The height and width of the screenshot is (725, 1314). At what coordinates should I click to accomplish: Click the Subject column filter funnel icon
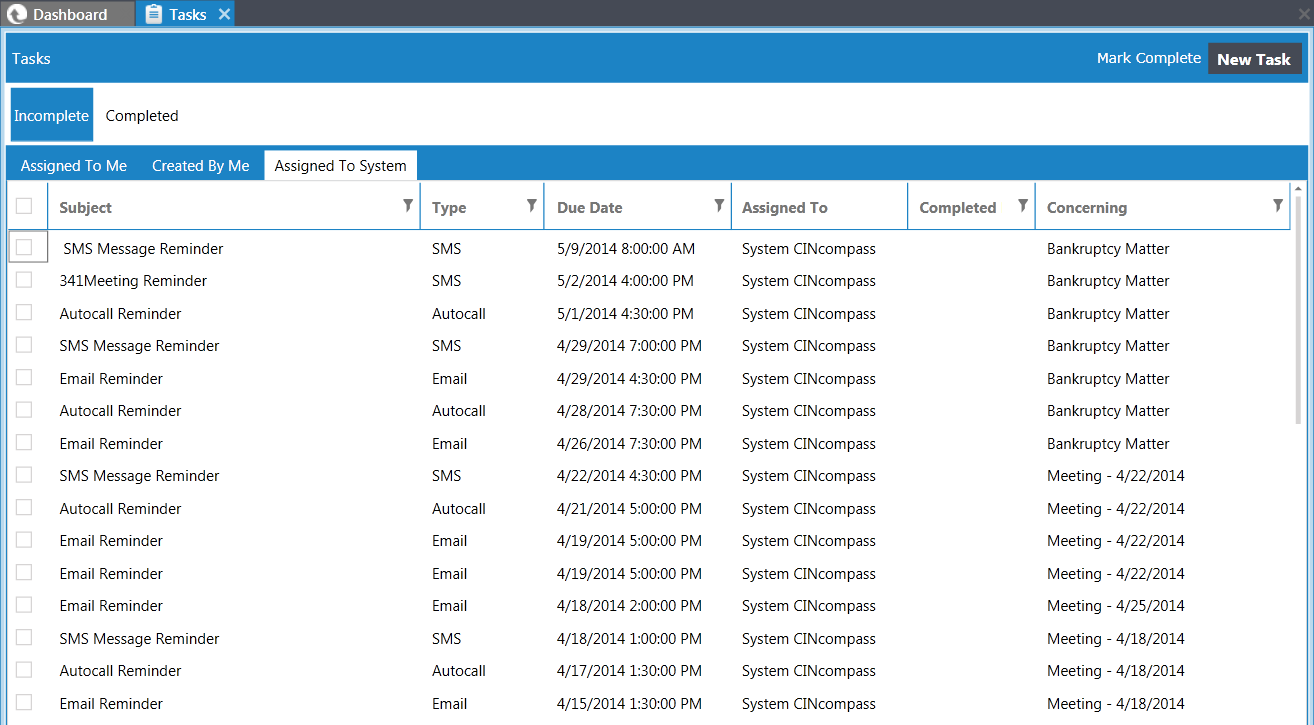tap(407, 205)
